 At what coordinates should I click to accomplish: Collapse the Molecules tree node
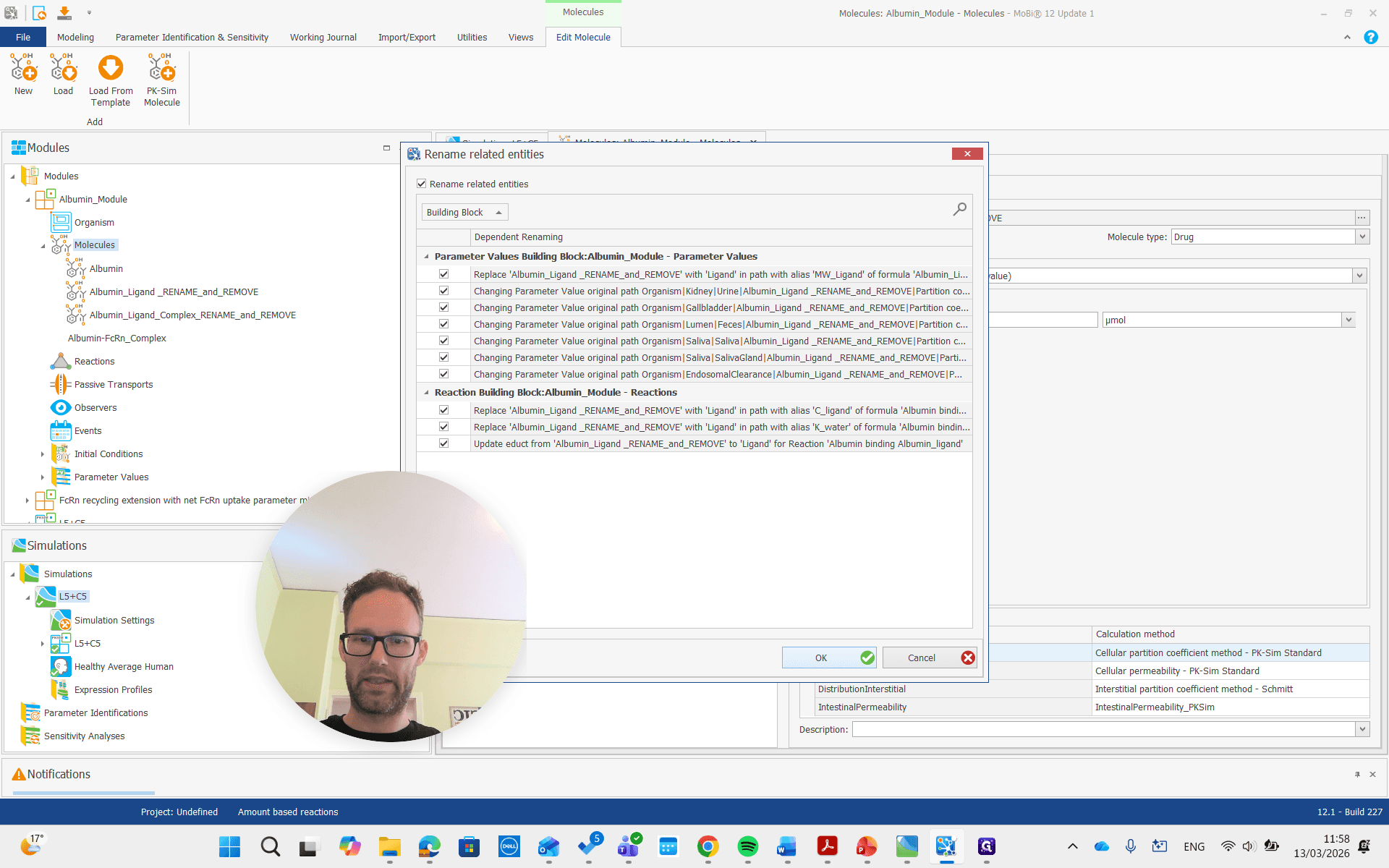coord(43,246)
